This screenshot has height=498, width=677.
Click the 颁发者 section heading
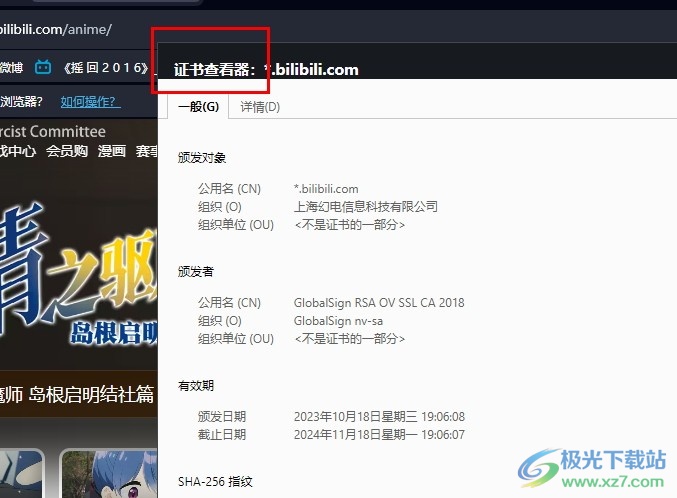(196, 272)
